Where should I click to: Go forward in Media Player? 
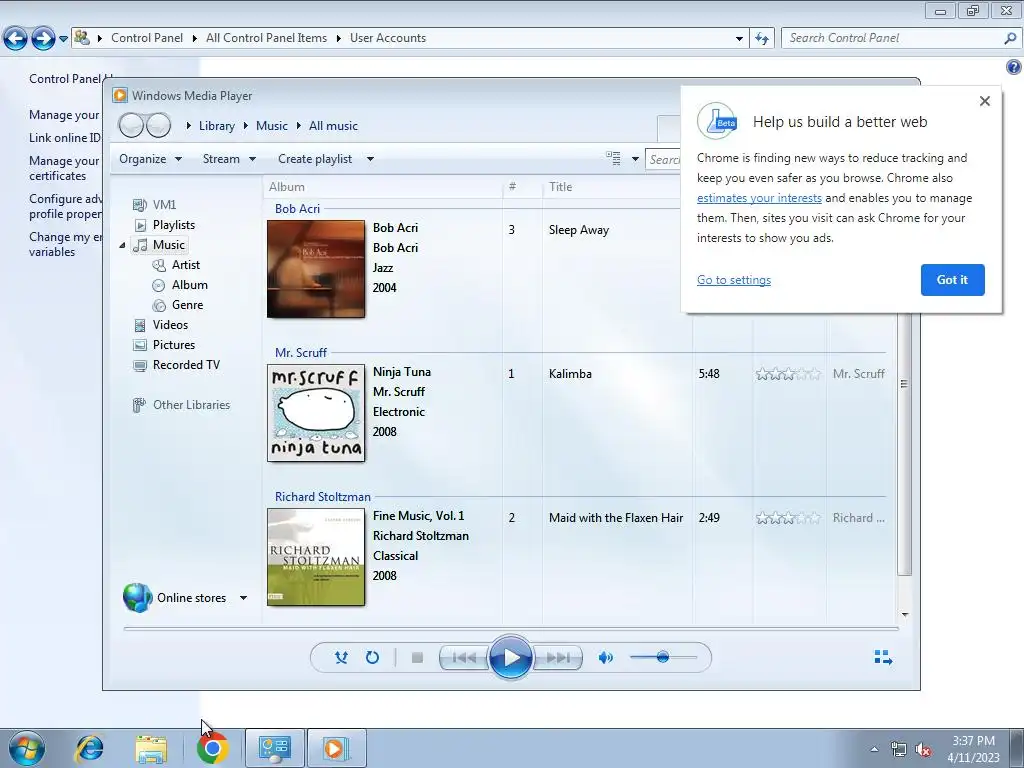pos(158,125)
